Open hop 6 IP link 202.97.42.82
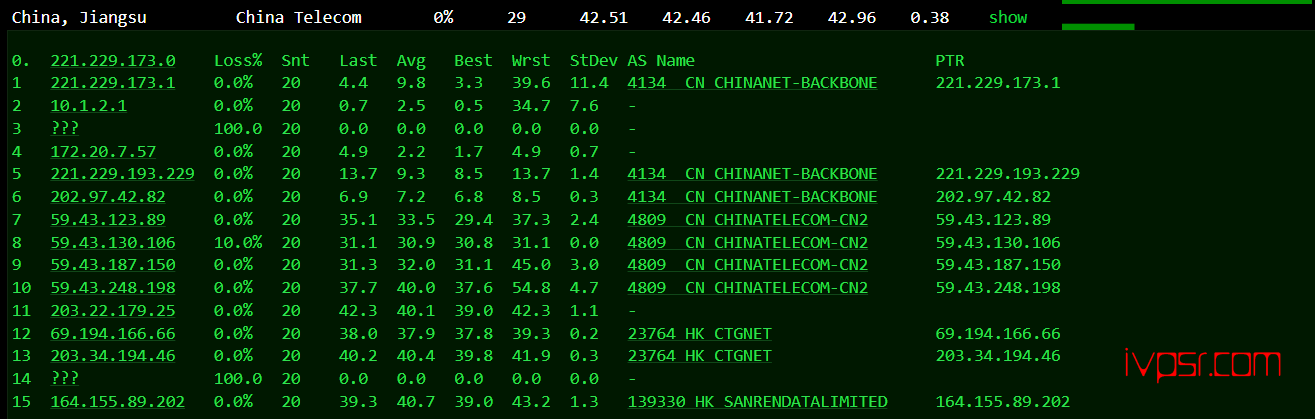 pyautogui.click(x=108, y=197)
